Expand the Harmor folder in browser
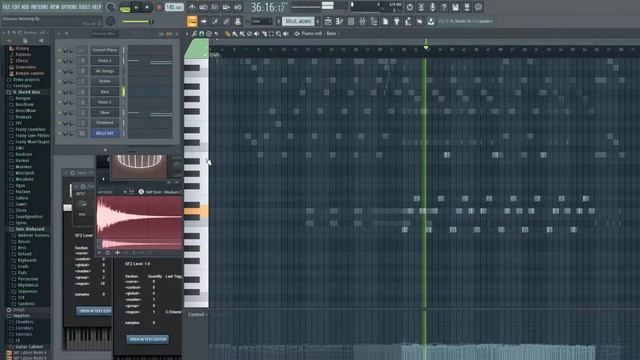 click(23, 160)
